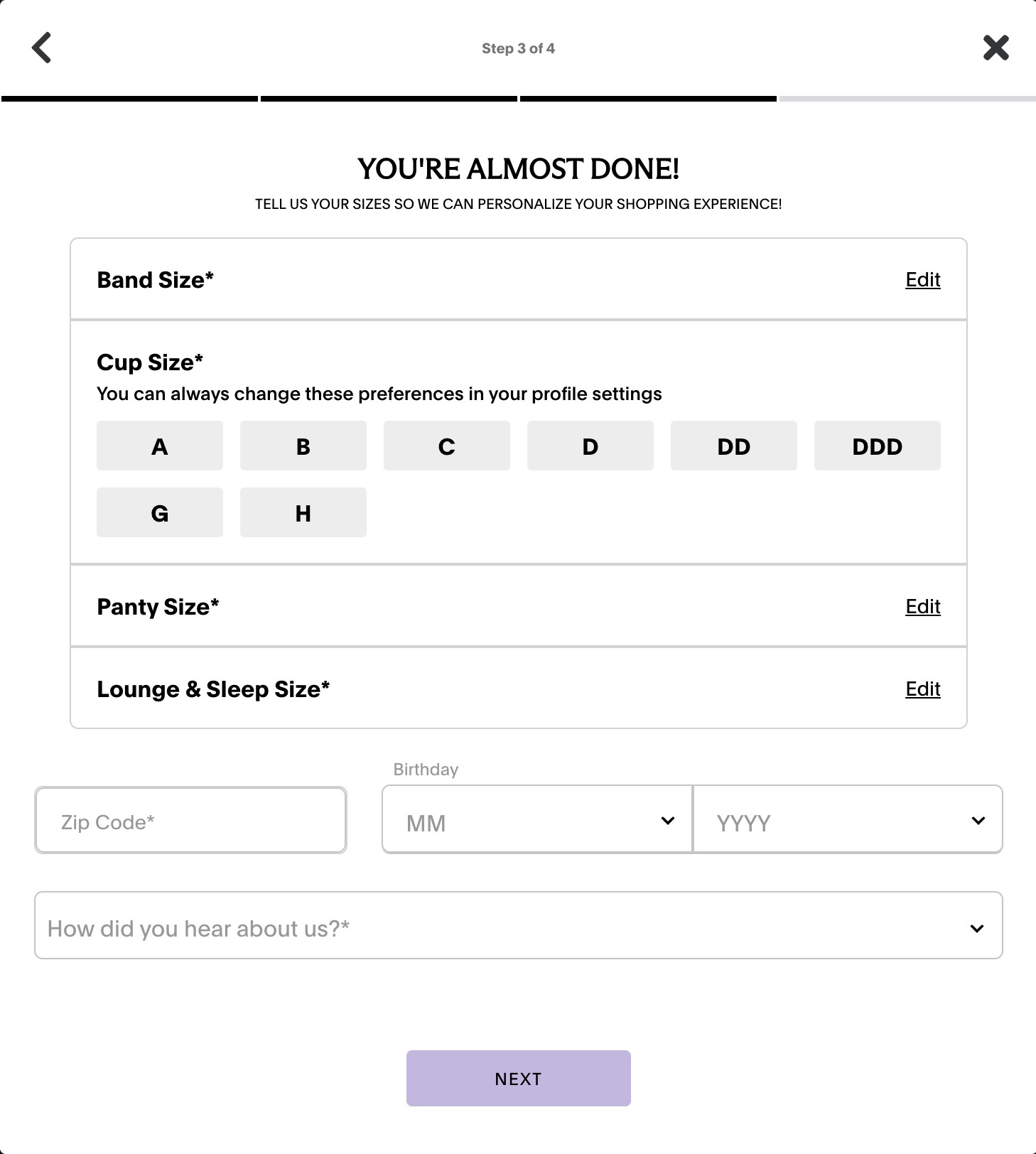
Task: Choose cup size DDD
Action: [x=877, y=446]
